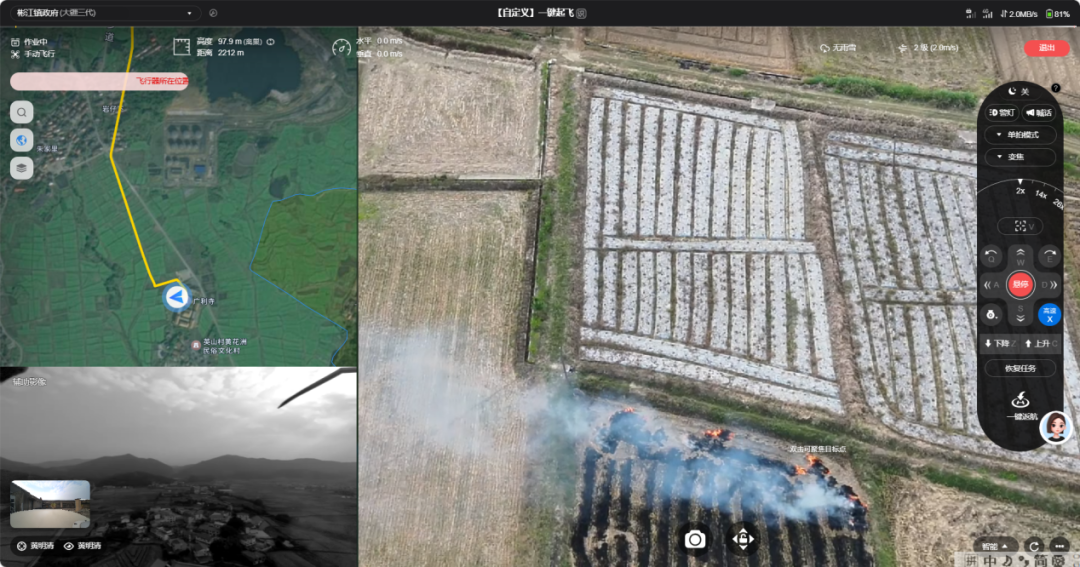
Task: Click the 中 input method indicator in IME bar
Action: (x=990, y=560)
